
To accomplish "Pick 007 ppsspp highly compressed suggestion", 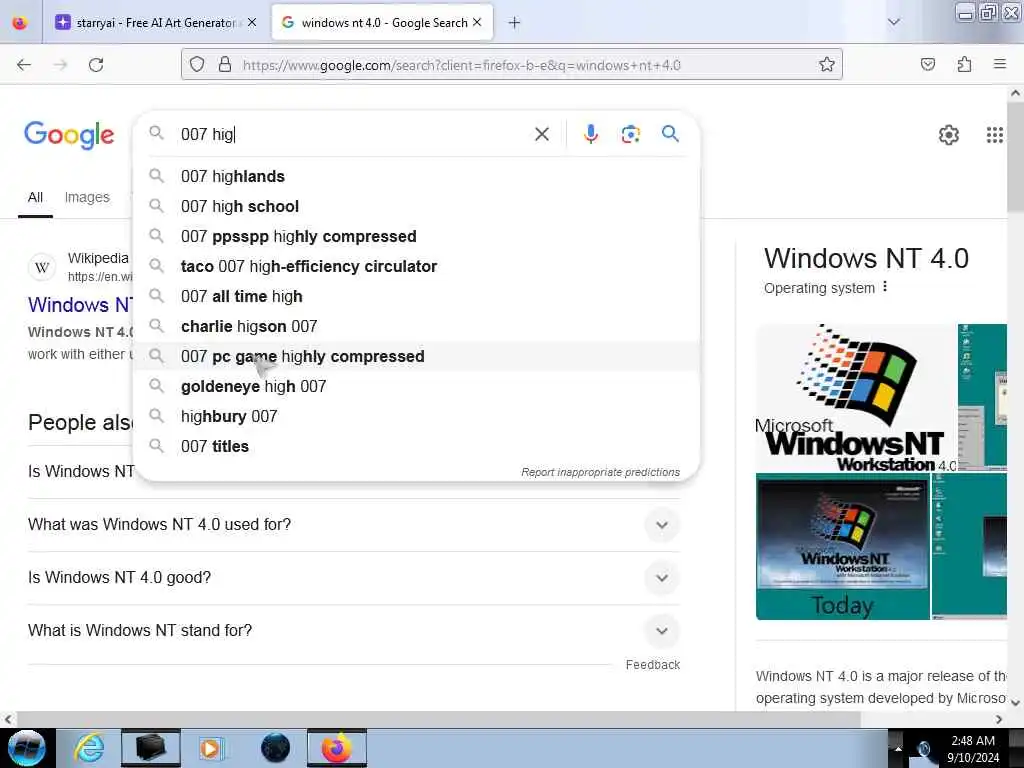I will 416,236.
